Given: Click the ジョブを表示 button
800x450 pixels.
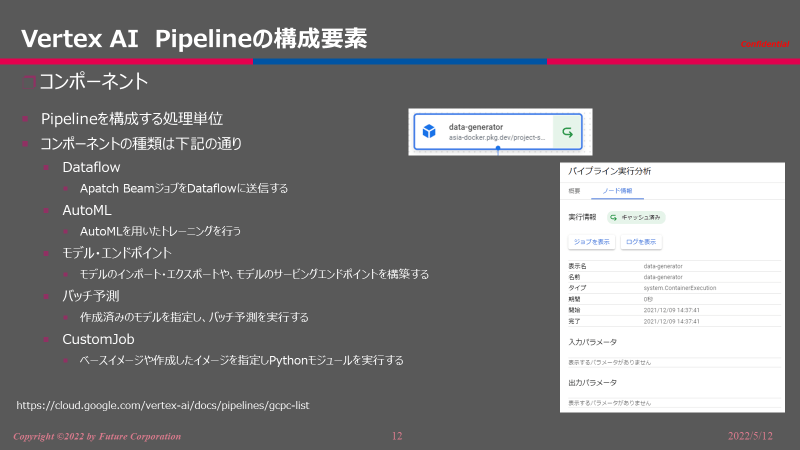Looking at the screenshot, I should pos(591,242).
